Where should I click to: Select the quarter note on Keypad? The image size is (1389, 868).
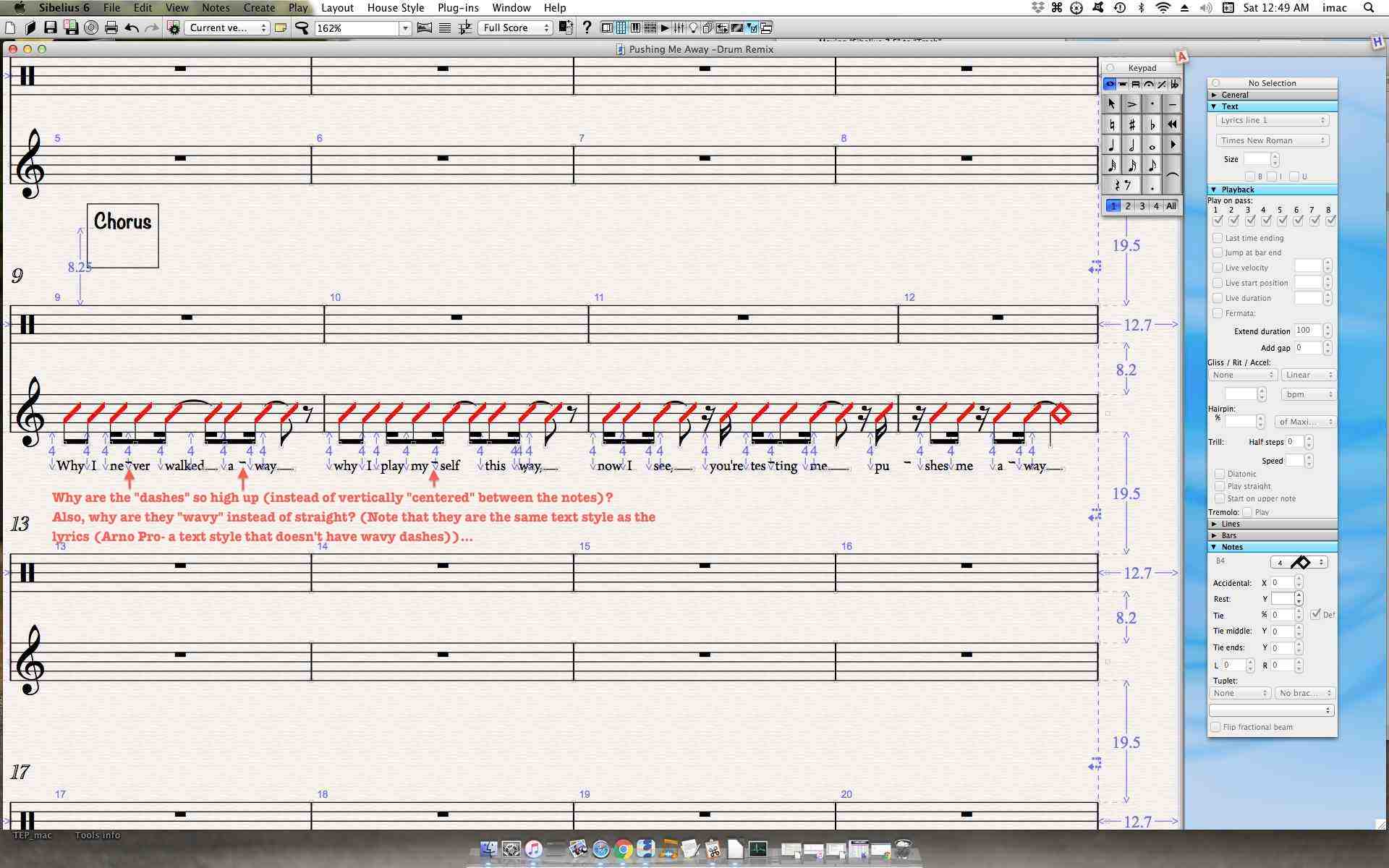click(1112, 145)
